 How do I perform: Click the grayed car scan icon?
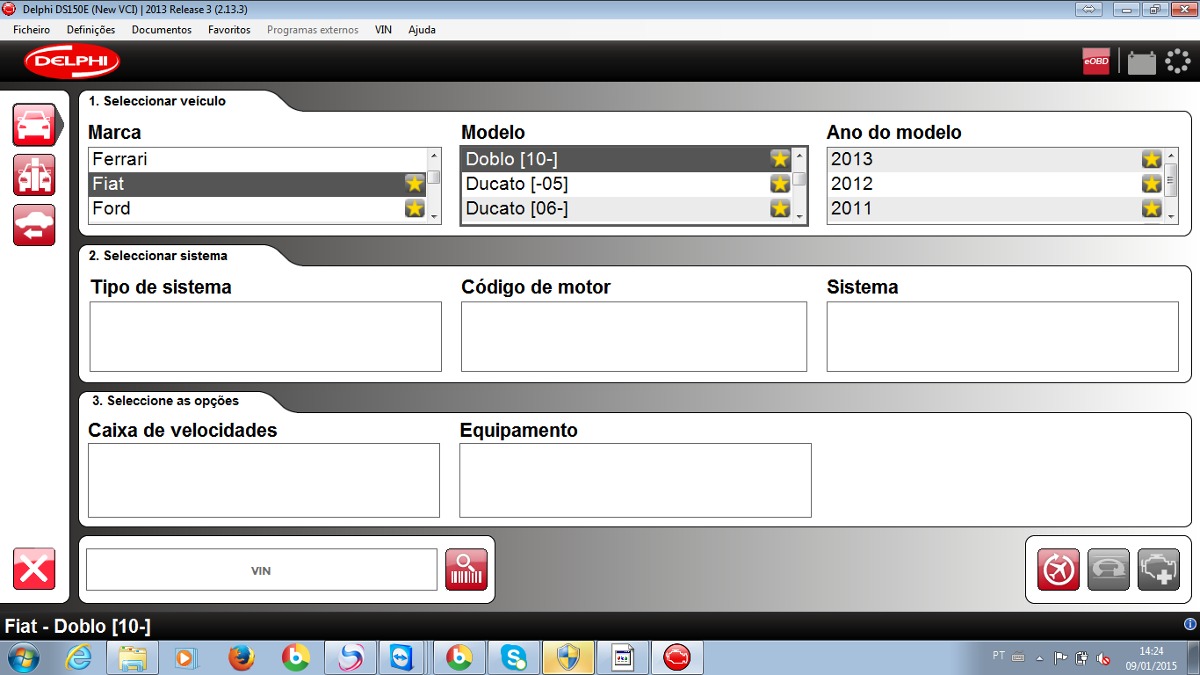click(x=1108, y=570)
